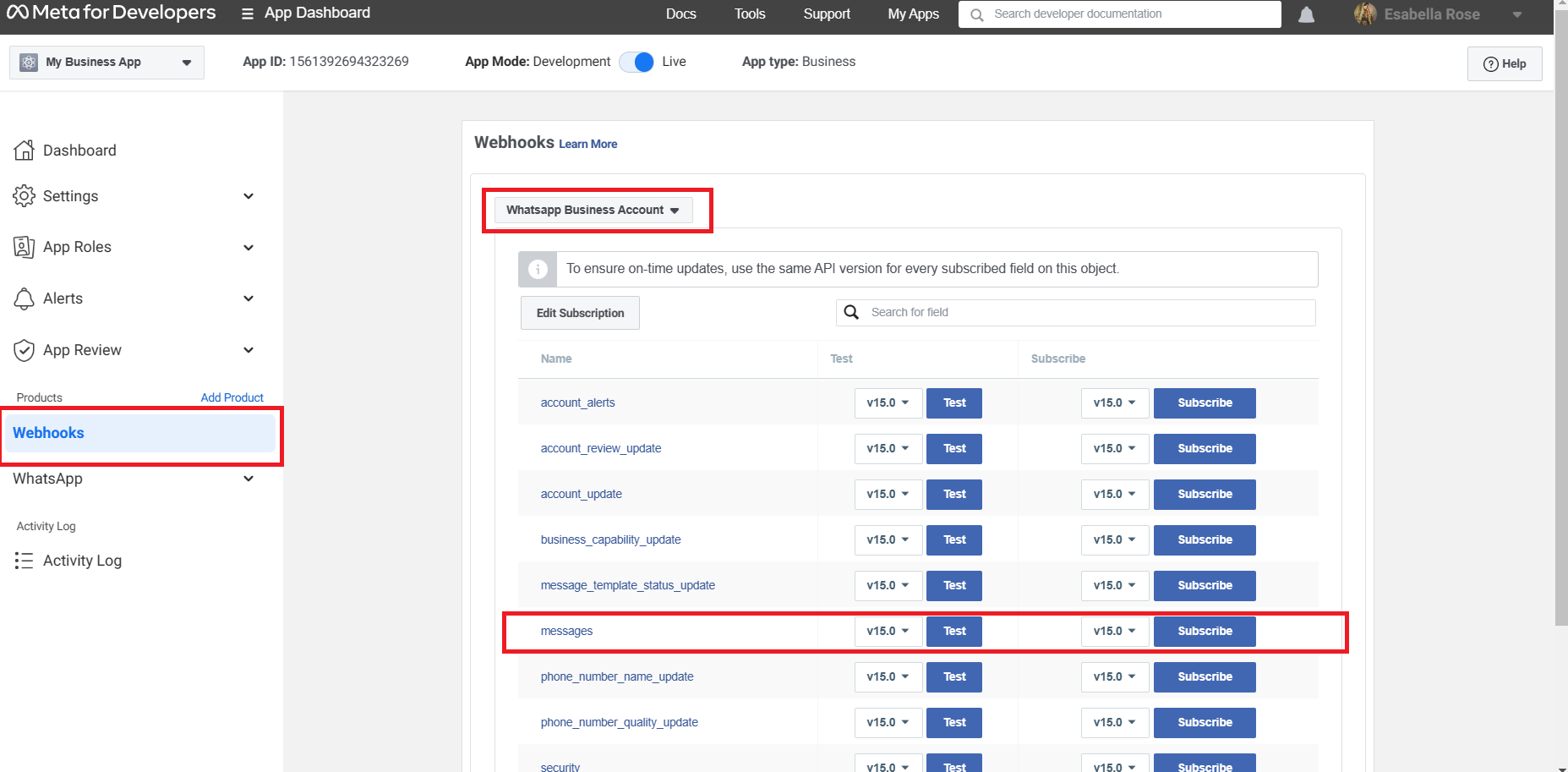The height and width of the screenshot is (772, 1568).
Task: Click the Activity Log list icon
Action: (24, 561)
